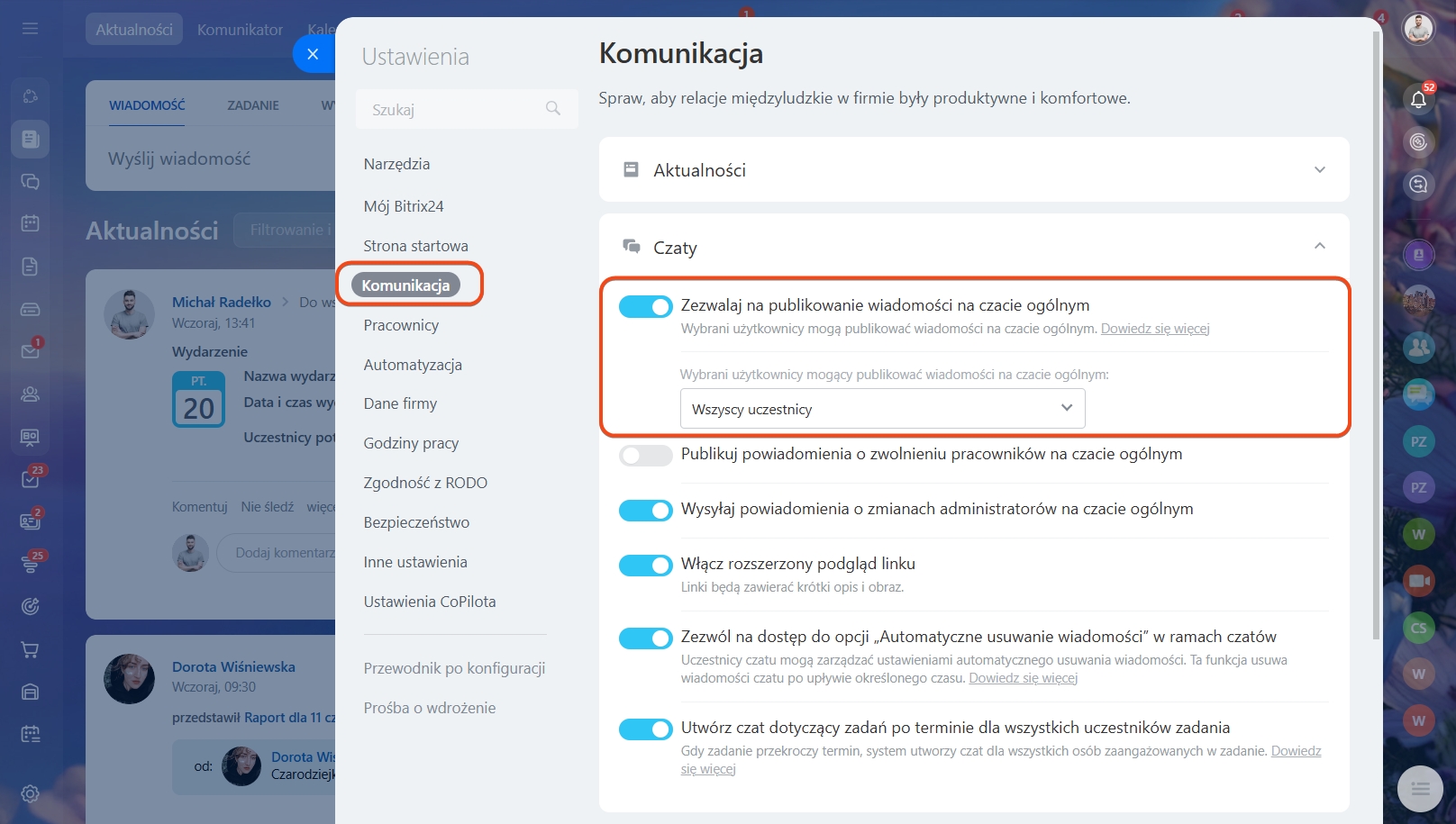Select Strona startowa in the settings menu
1456x824 pixels.
(415, 246)
